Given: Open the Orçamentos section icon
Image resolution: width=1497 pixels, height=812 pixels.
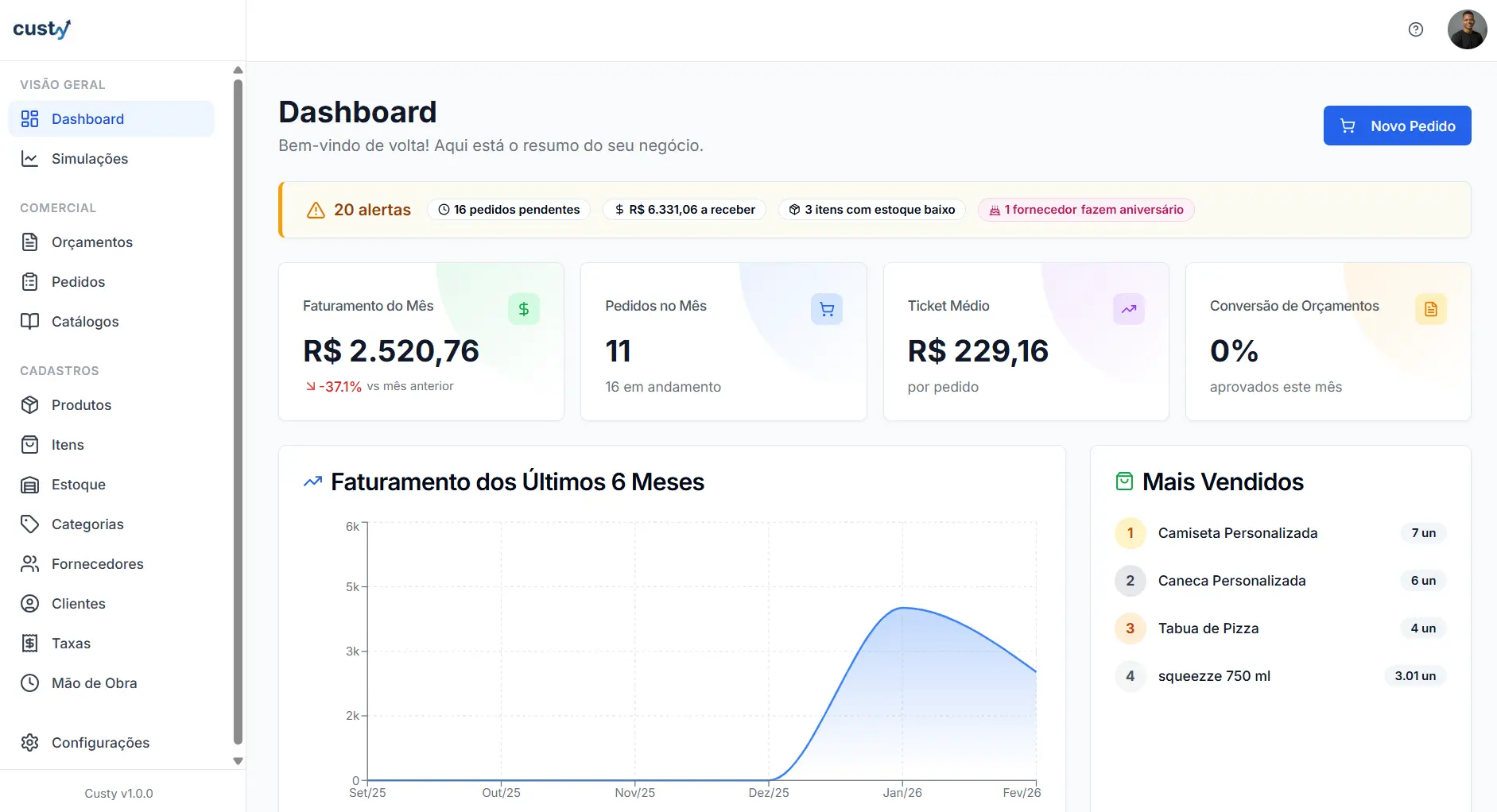Looking at the screenshot, I should (x=29, y=242).
